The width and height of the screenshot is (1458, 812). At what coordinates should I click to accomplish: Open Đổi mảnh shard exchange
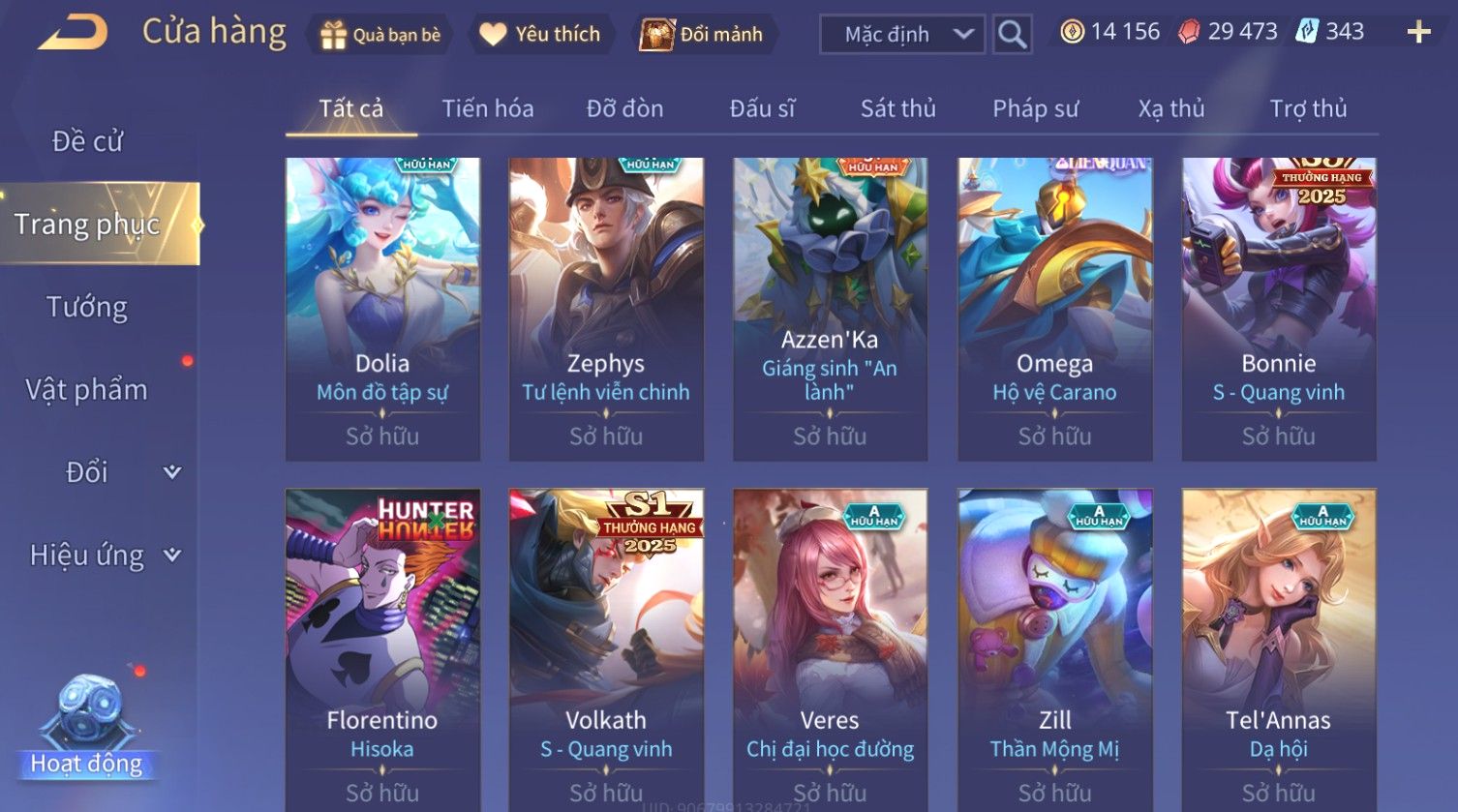pos(704,35)
